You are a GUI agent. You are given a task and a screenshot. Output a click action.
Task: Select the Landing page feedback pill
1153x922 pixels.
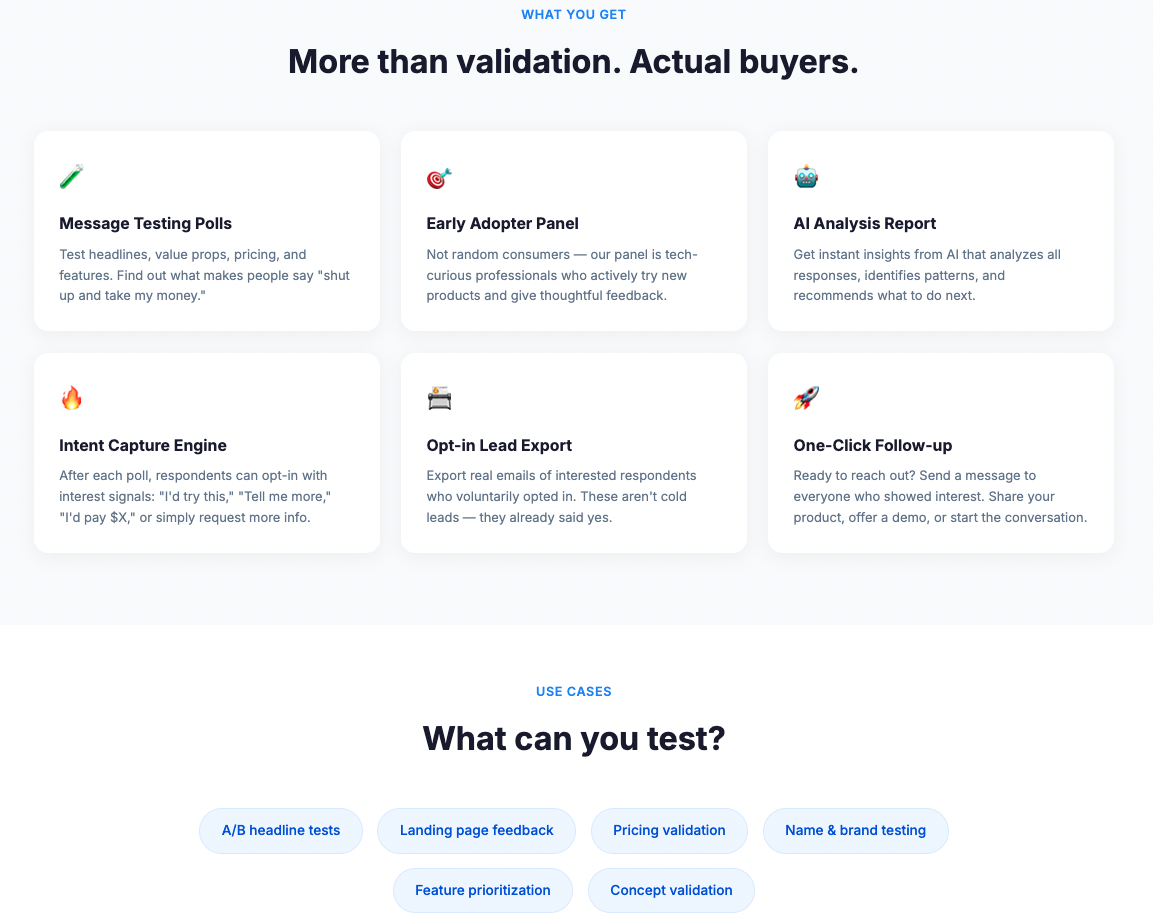(x=476, y=830)
